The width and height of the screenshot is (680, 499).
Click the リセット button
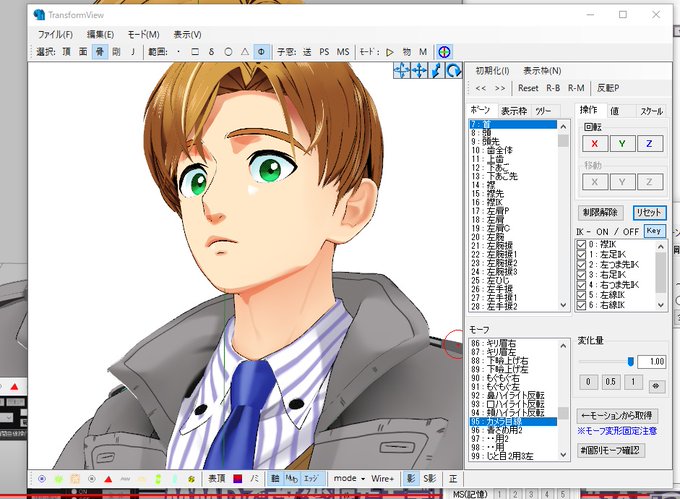pos(649,212)
